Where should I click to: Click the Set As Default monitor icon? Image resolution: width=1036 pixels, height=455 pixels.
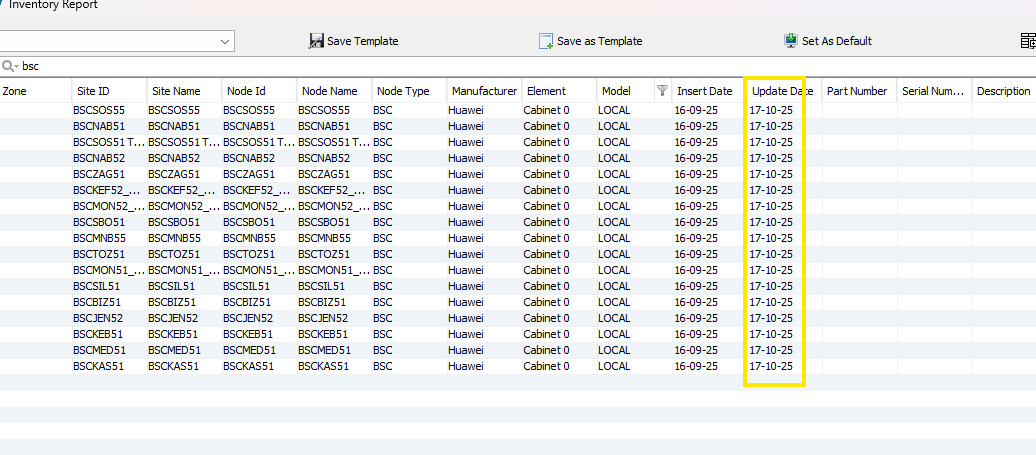tap(792, 41)
